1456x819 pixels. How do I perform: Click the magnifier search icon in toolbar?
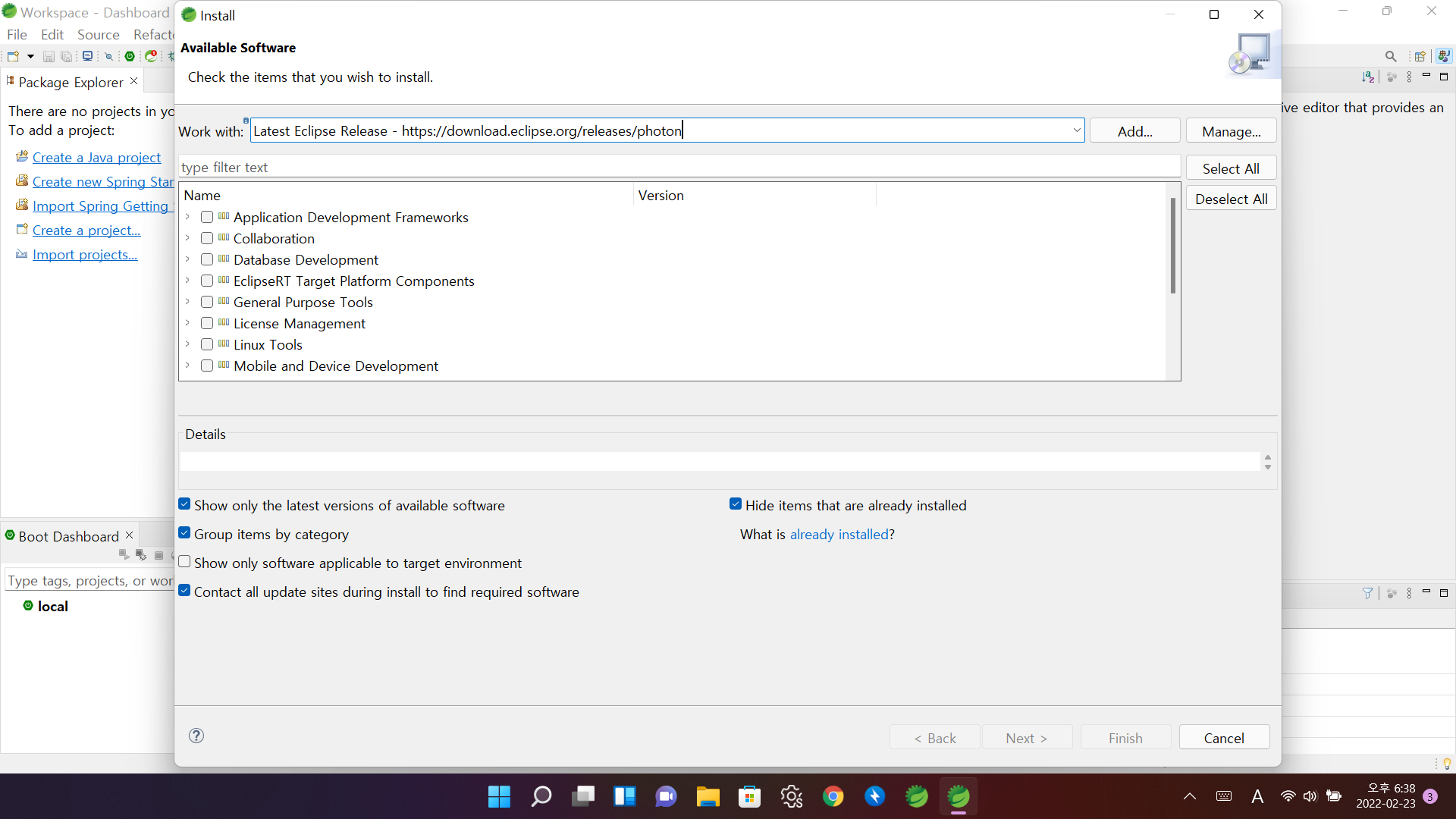[1390, 56]
